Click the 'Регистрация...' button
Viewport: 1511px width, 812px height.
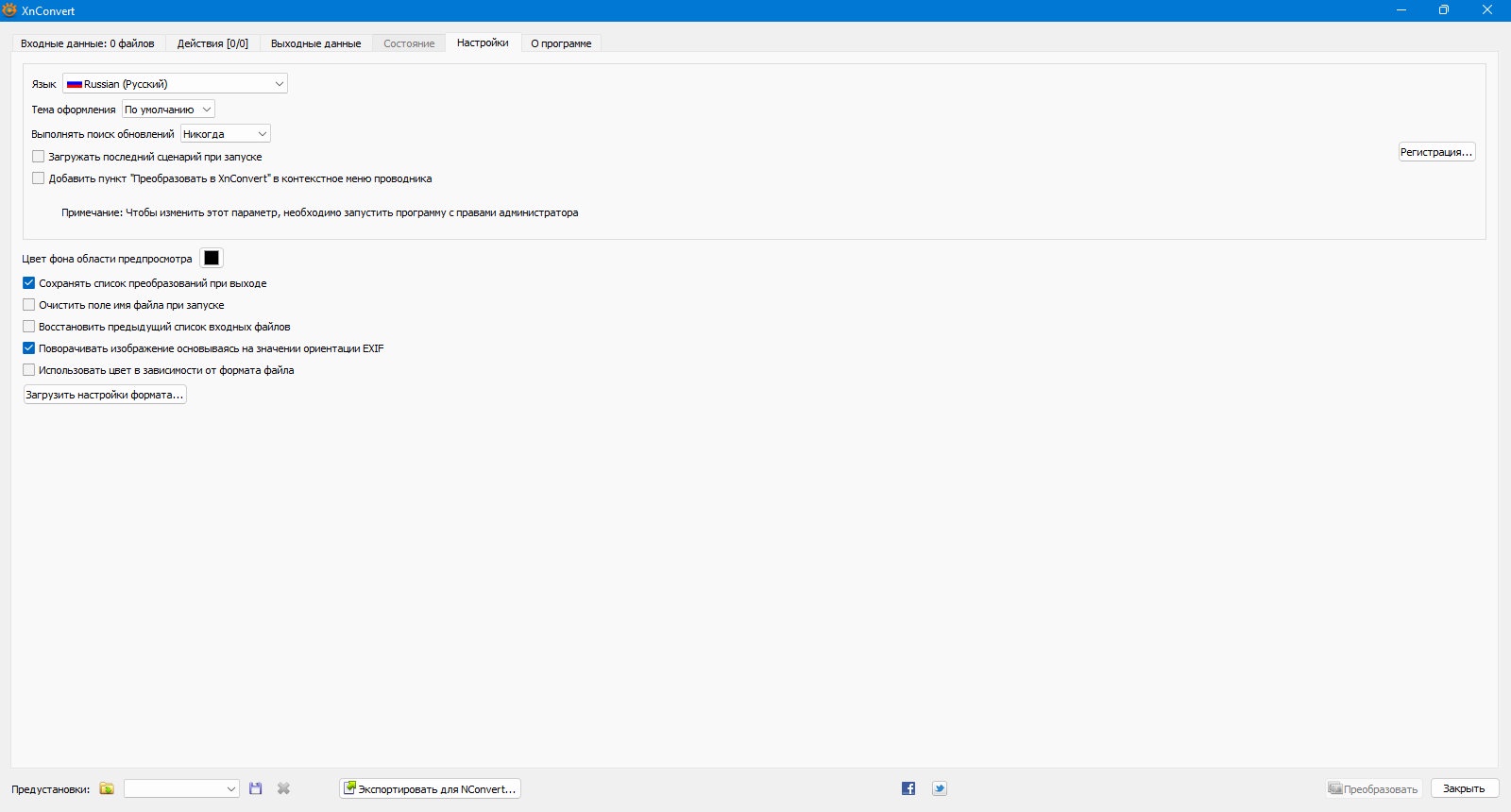[x=1436, y=152]
